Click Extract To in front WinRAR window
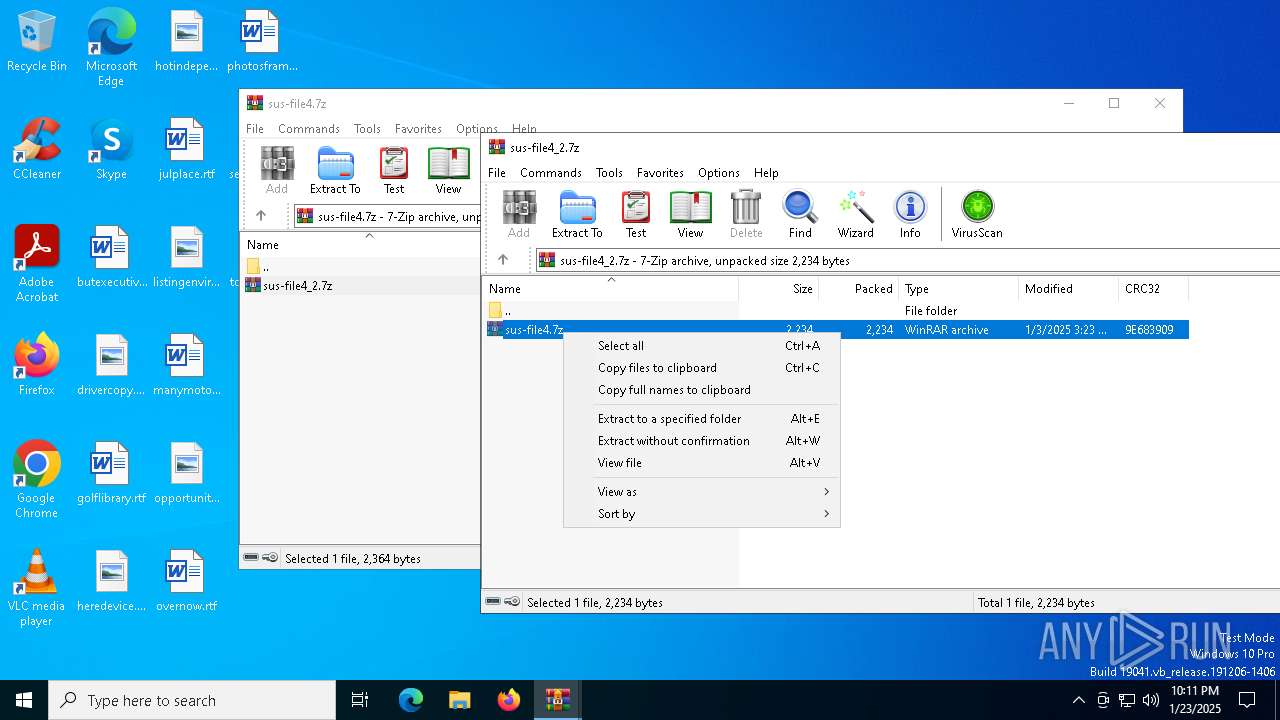Screen dimensions: 1280x720 click(x=577, y=215)
